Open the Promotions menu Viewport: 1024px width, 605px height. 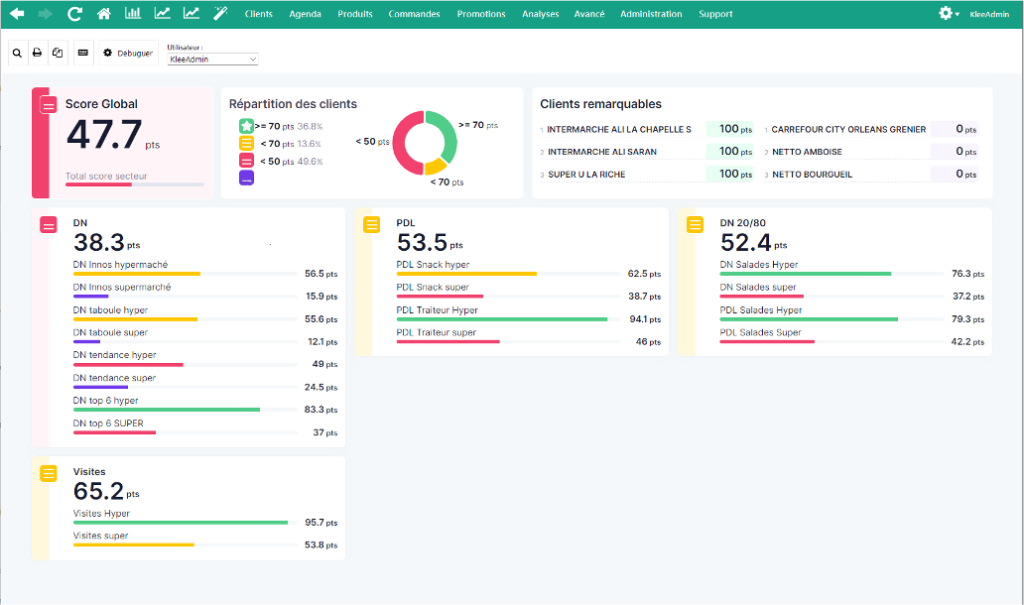coord(481,14)
